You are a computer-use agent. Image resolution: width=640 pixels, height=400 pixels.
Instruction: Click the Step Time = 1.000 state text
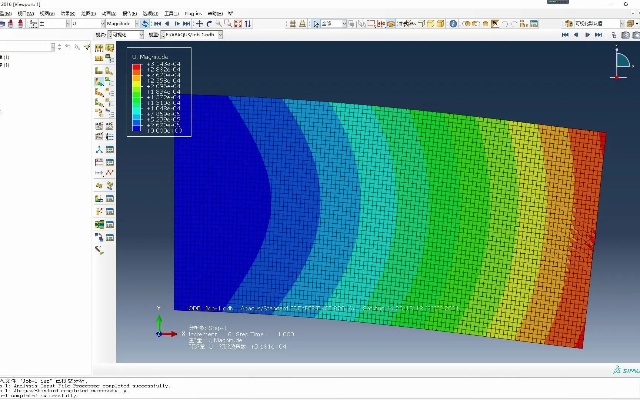[x=264, y=334]
